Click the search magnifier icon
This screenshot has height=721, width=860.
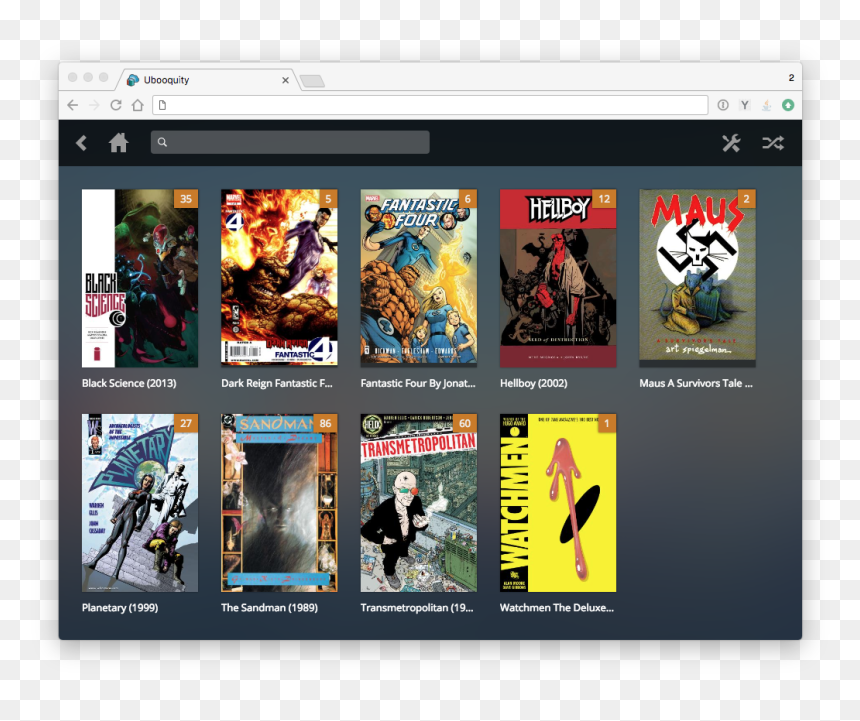(162, 143)
